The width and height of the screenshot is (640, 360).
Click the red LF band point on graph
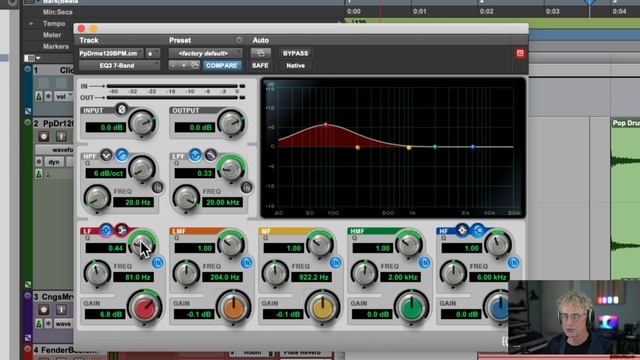coord(326,124)
